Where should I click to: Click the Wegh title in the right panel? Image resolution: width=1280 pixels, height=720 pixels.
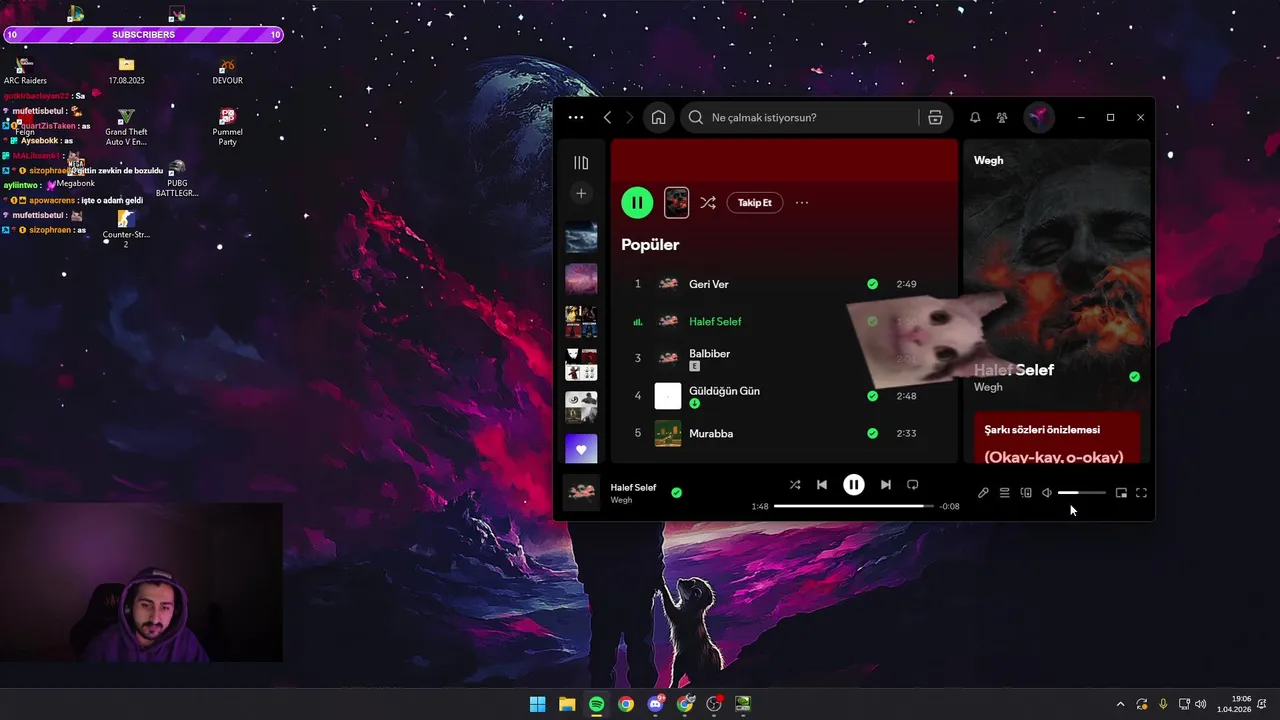tap(988, 160)
